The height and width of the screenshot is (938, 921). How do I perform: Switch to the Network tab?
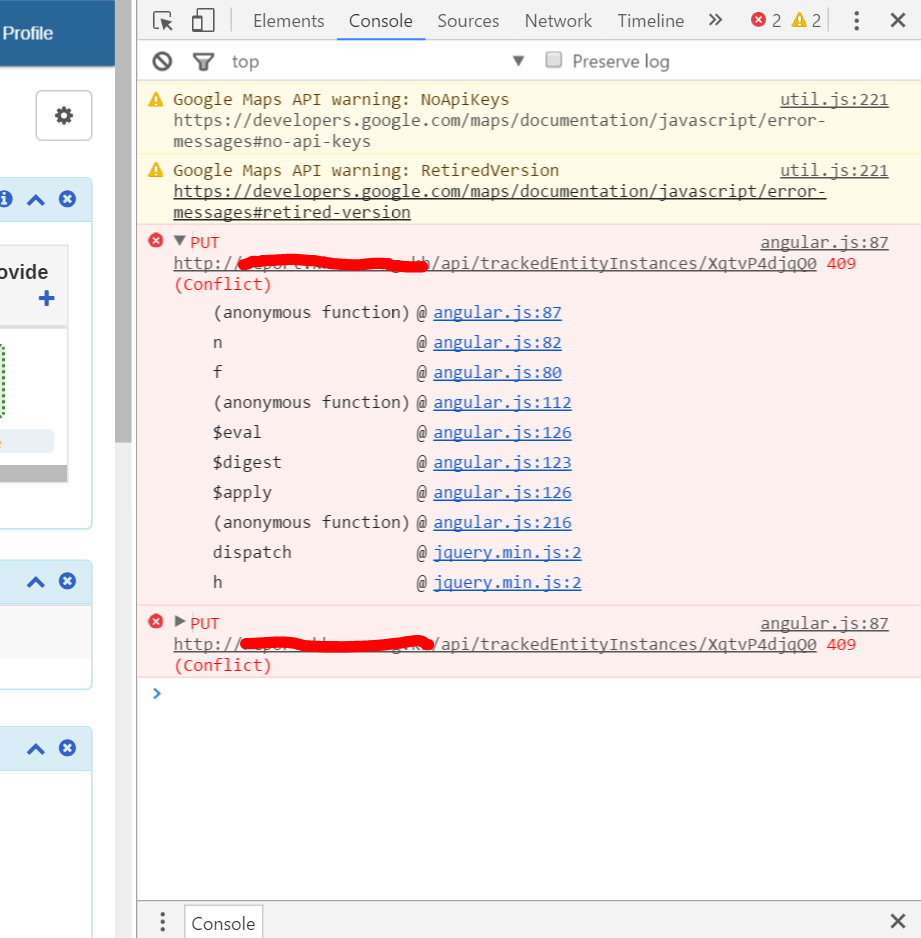(x=558, y=21)
